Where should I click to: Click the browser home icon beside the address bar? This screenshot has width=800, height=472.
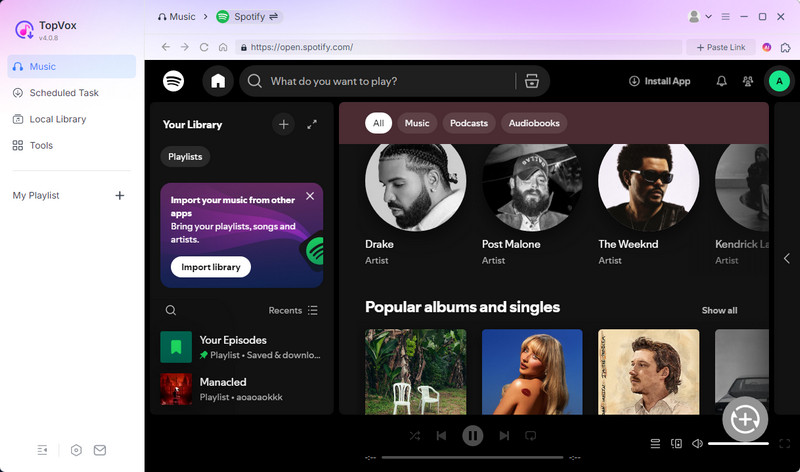[223, 47]
